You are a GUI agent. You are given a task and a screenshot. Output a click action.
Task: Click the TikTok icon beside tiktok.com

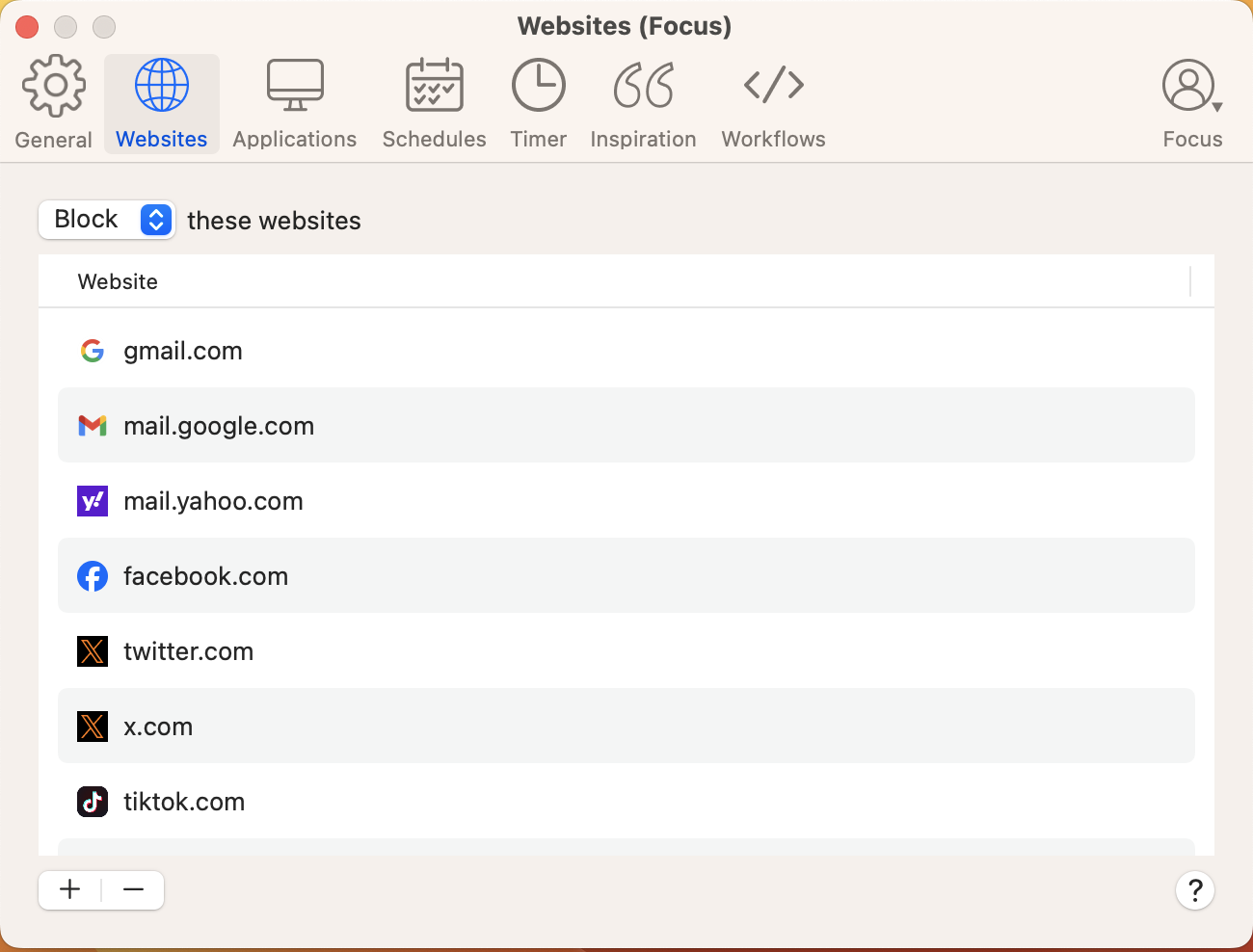[93, 802]
